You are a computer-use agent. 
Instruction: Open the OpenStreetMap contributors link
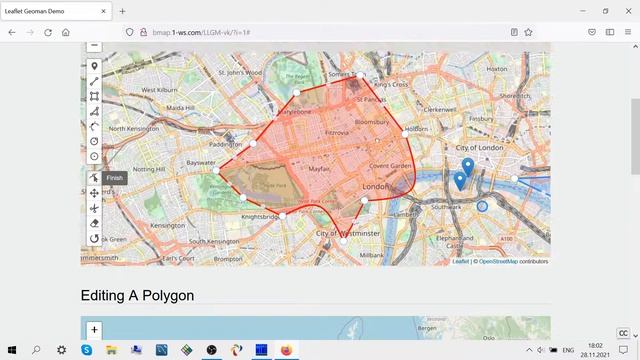point(498,261)
